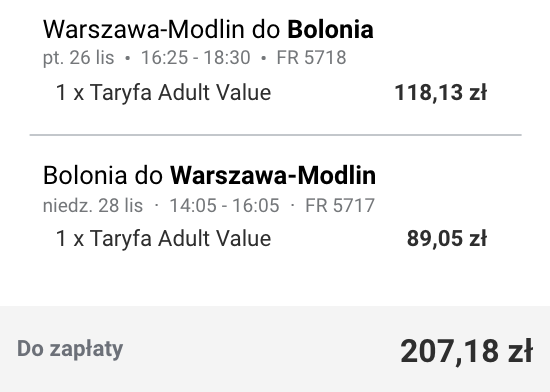Click the Warszawa-Modlin do Bolonia heading
This screenshot has height=392, width=550.
click(x=208, y=29)
